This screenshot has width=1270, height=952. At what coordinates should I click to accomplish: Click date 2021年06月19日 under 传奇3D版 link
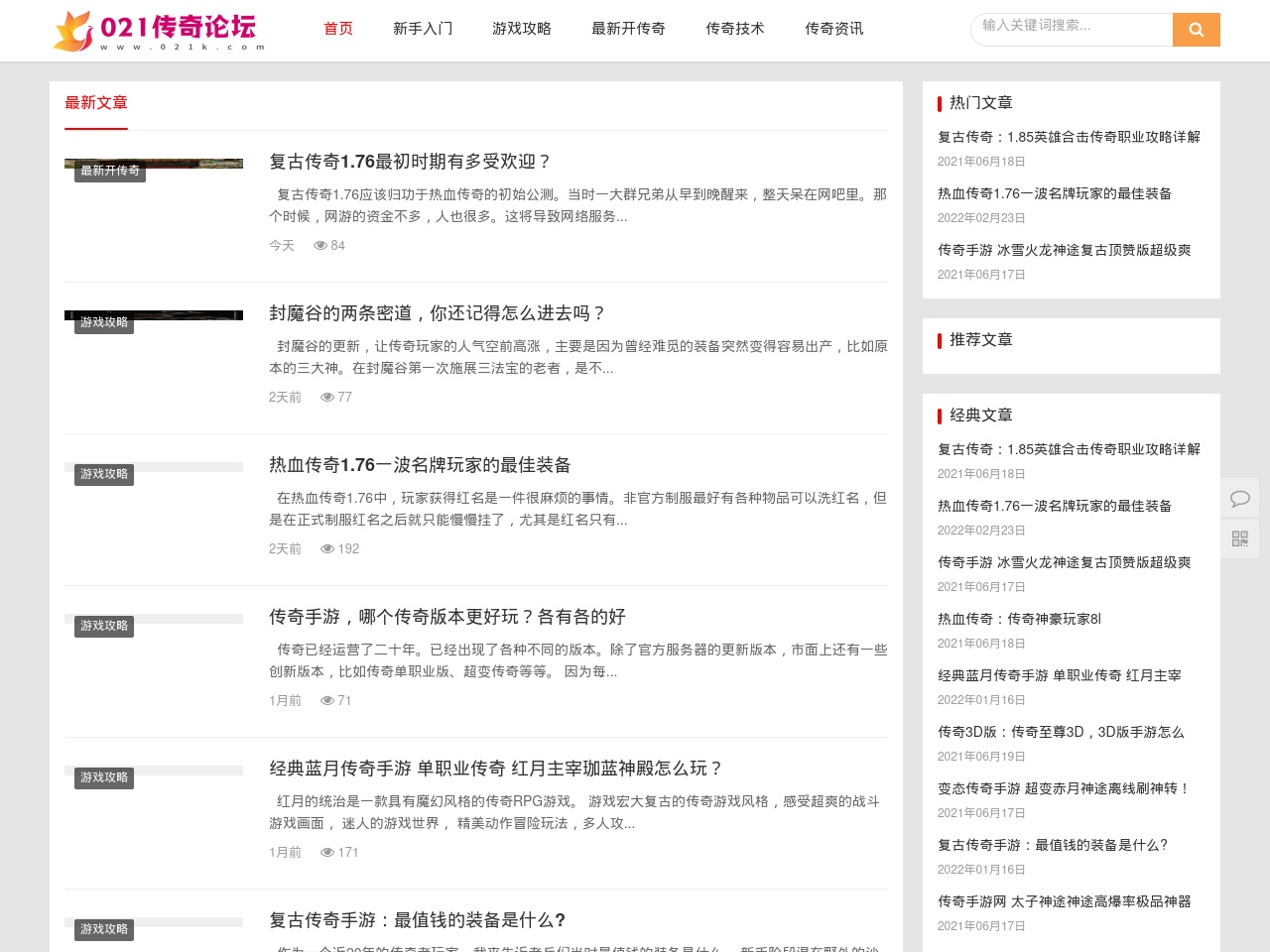[981, 757]
